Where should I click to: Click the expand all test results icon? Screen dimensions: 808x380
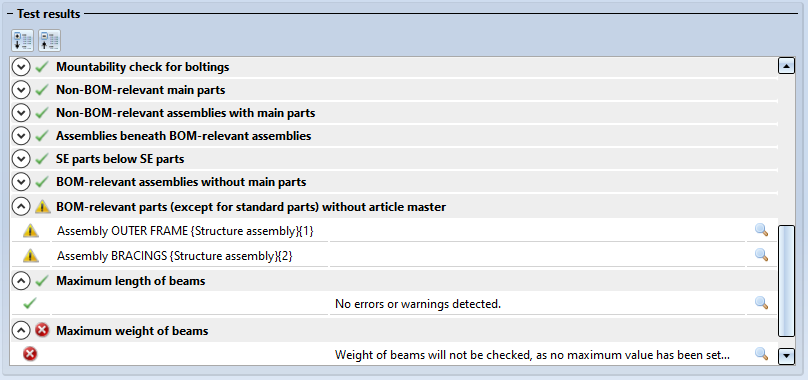pyautogui.click(x=22, y=41)
